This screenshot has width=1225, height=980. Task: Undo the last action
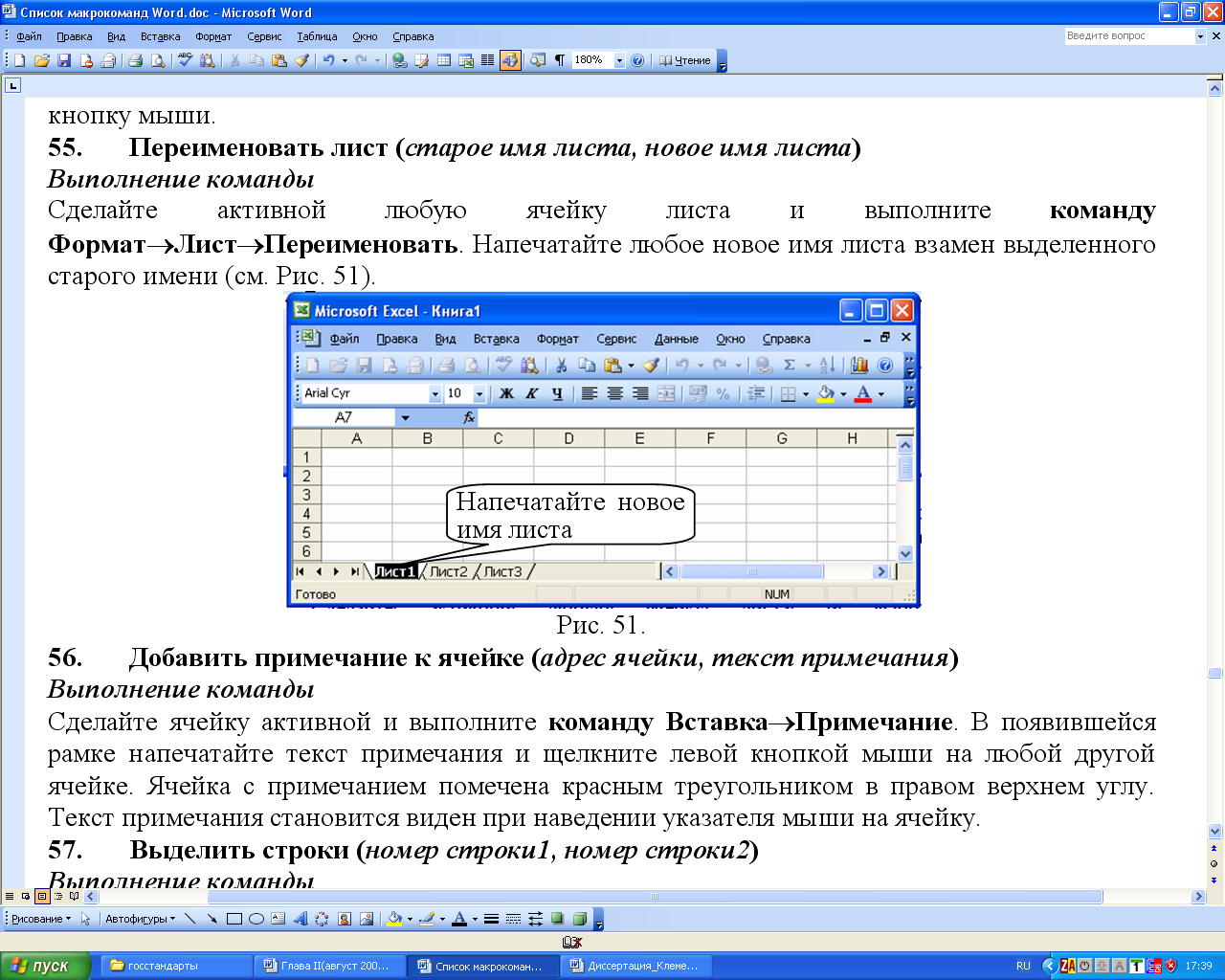[328, 60]
